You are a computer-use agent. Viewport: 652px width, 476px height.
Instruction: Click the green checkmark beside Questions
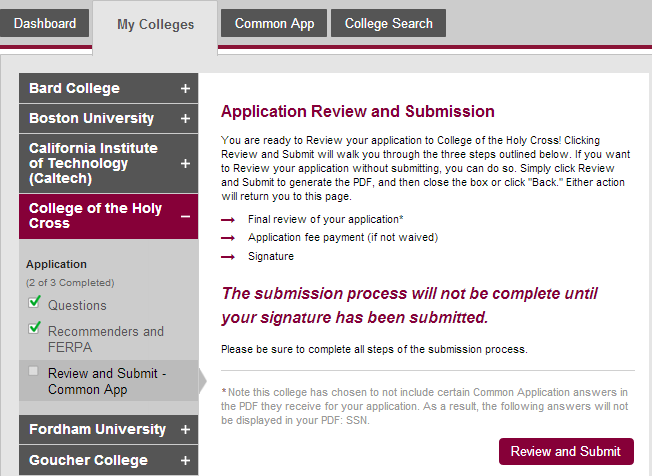pos(35,301)
